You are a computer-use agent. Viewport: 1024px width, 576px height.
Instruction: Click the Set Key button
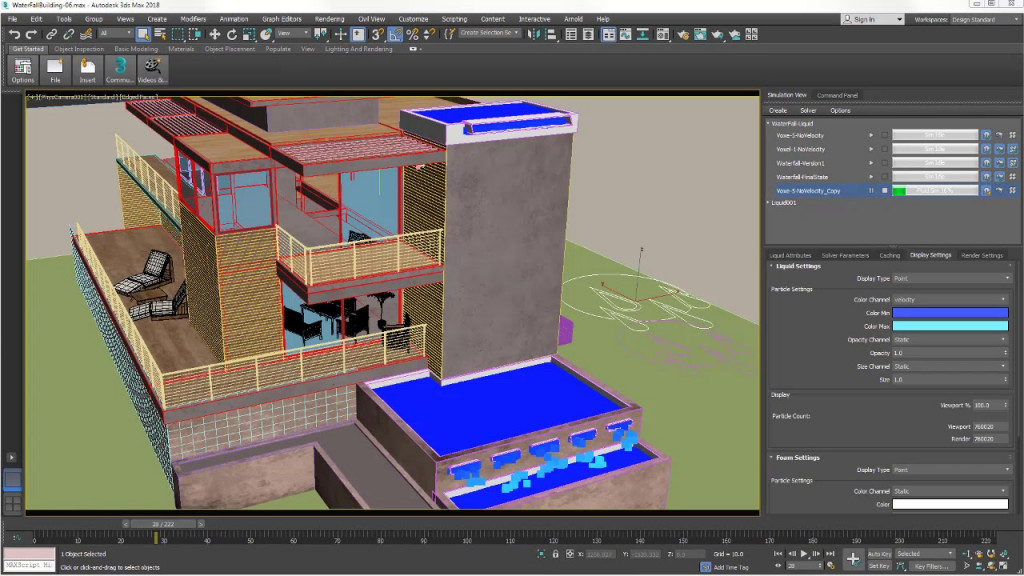point(879,565)
